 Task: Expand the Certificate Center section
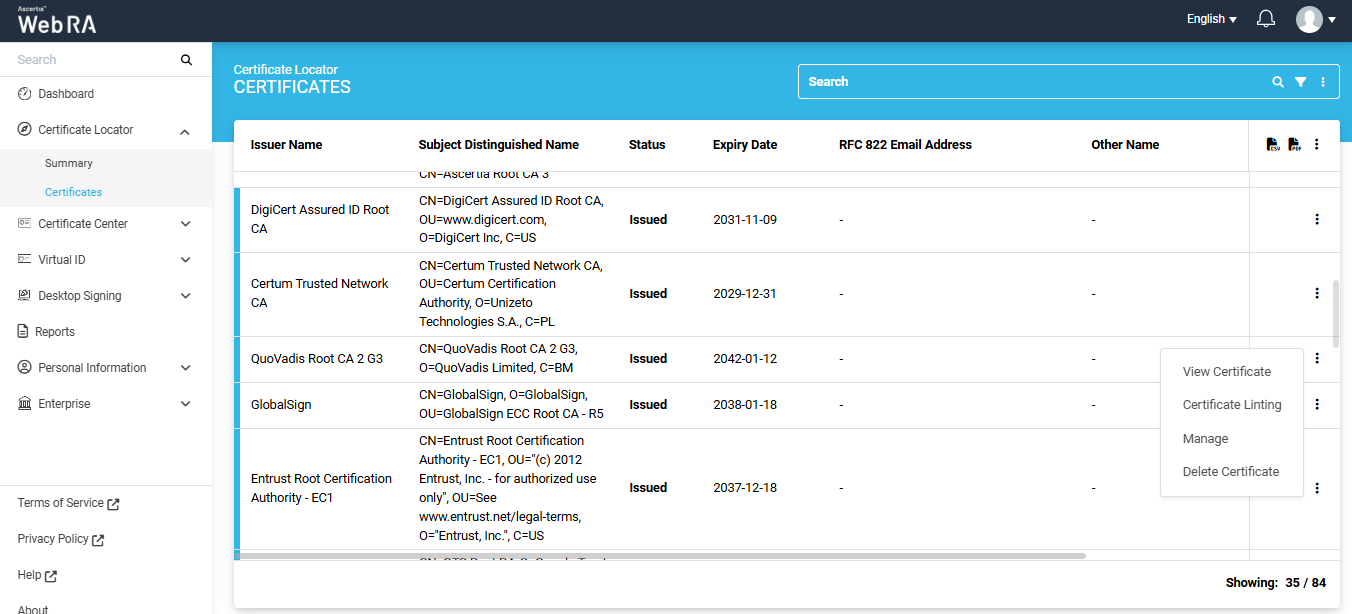pos(185,224)
